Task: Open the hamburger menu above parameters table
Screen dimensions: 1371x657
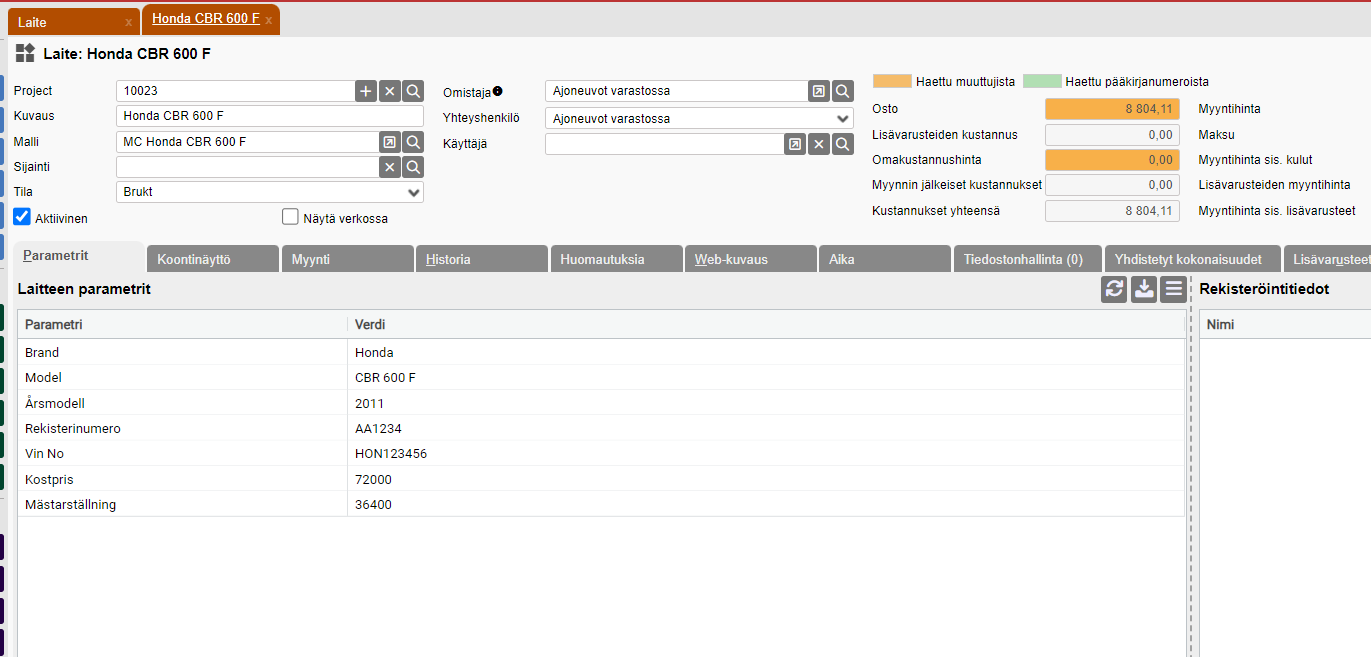Action: coord(1174,289)
